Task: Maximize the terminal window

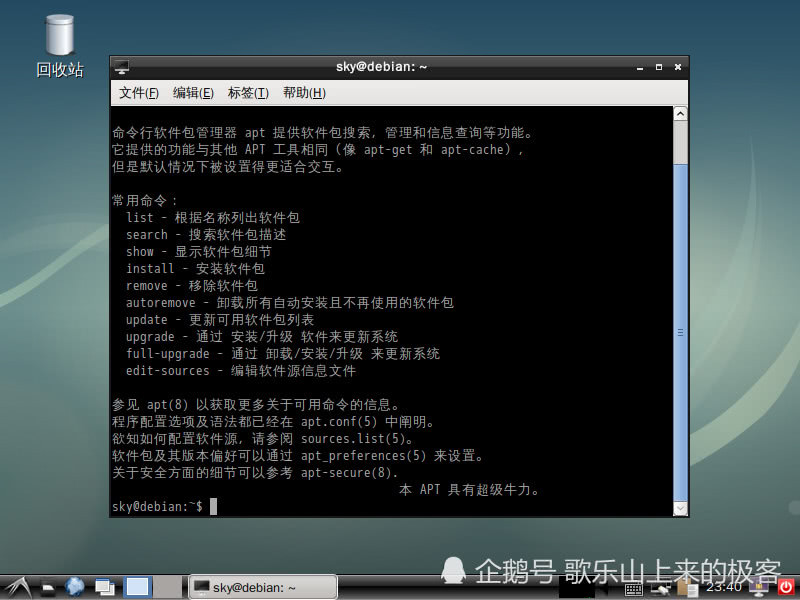Action: point(659,67)
